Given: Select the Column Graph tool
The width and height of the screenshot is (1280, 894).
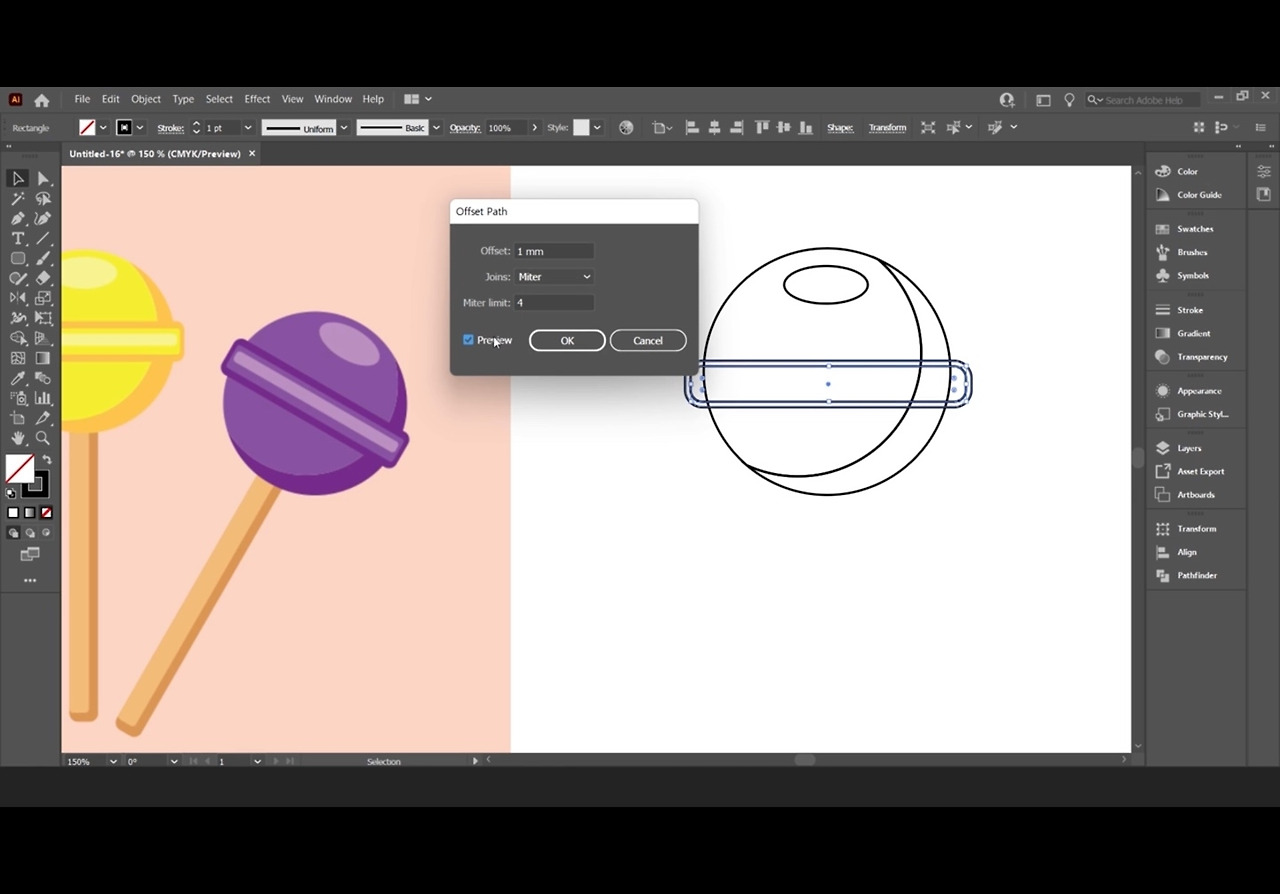Looking at the screenshot, I should pos(43,398).
